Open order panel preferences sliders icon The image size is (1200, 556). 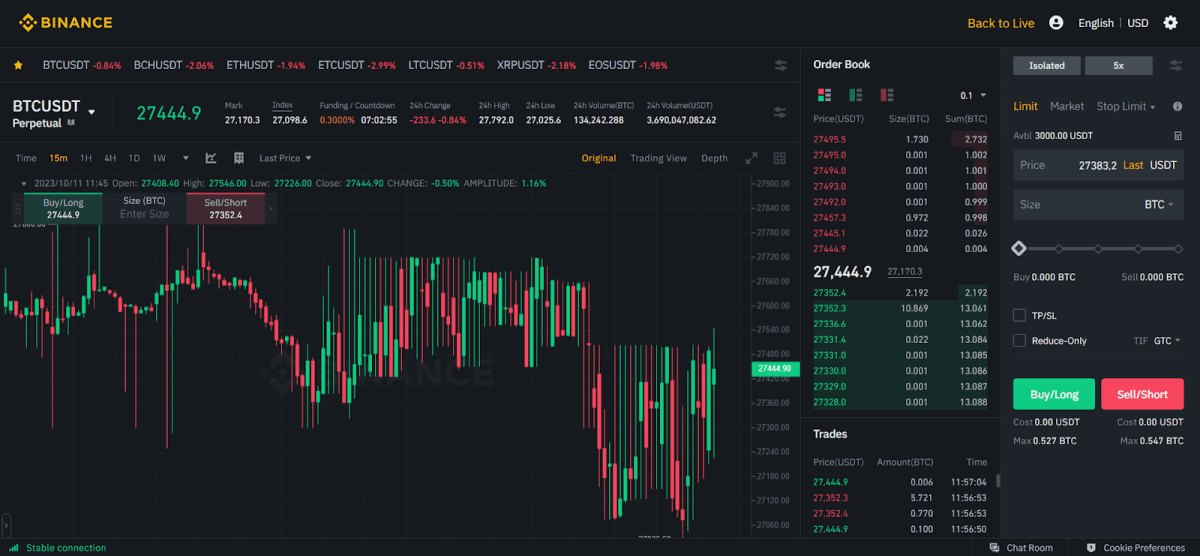1175,65
